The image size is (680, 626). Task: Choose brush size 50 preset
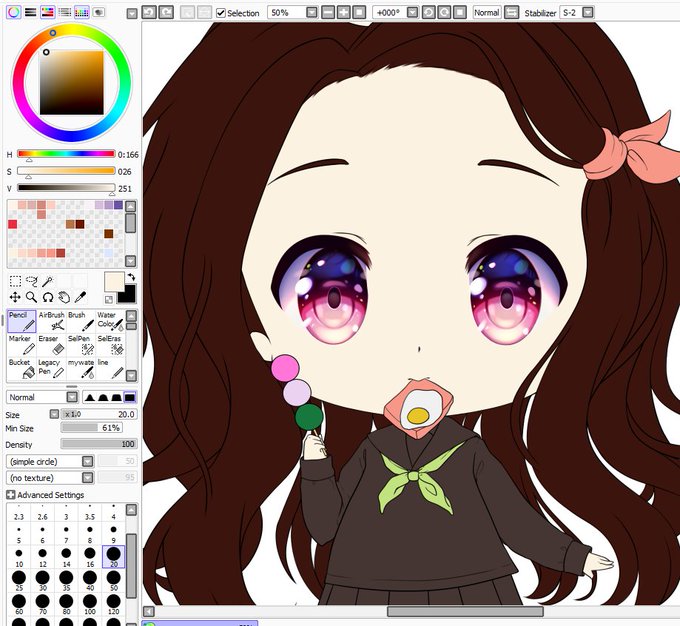click(x=113, y=580)
